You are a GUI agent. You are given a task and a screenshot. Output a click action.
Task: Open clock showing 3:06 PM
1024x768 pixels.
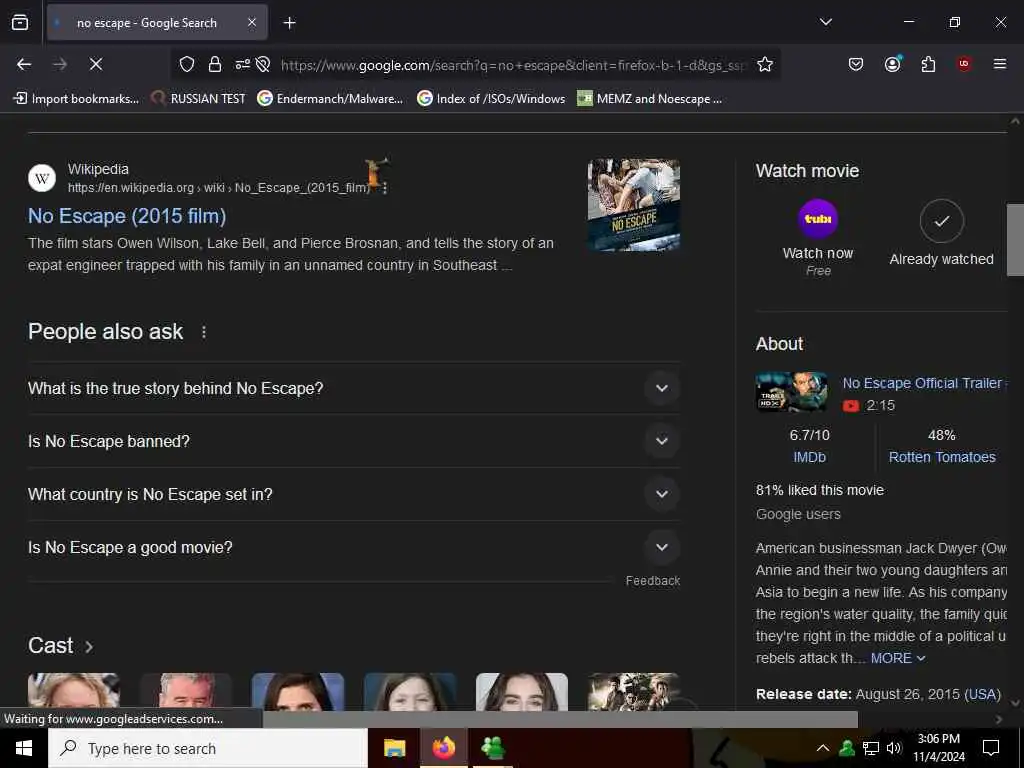938,748
